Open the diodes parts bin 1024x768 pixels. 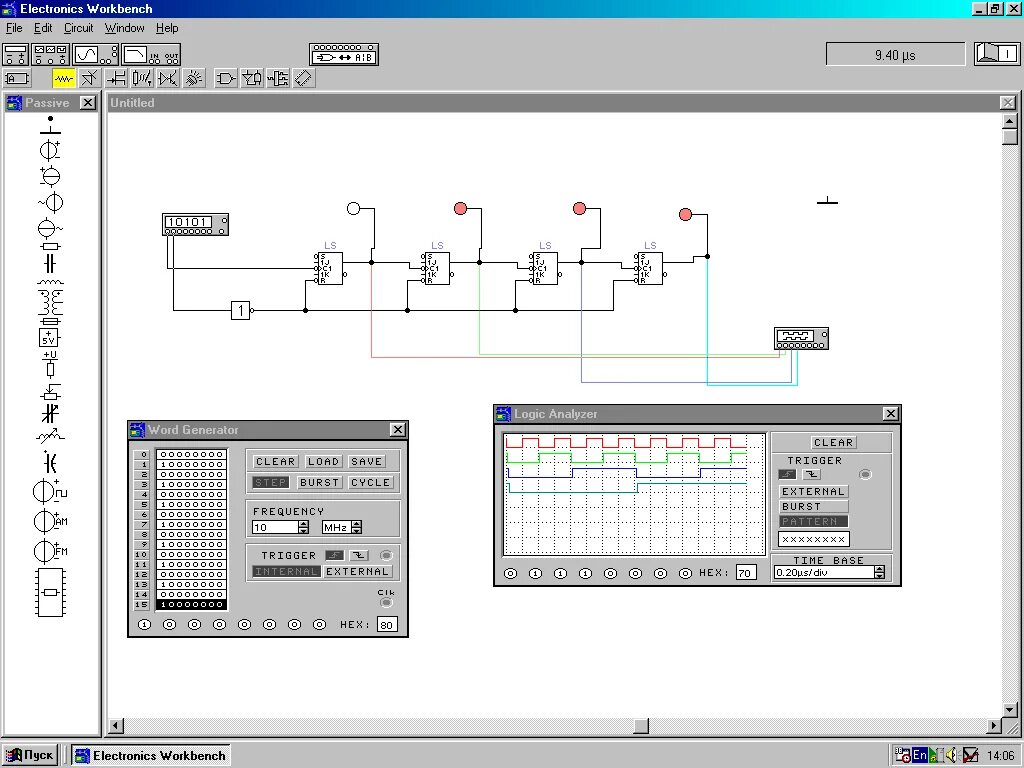[89, 79]
